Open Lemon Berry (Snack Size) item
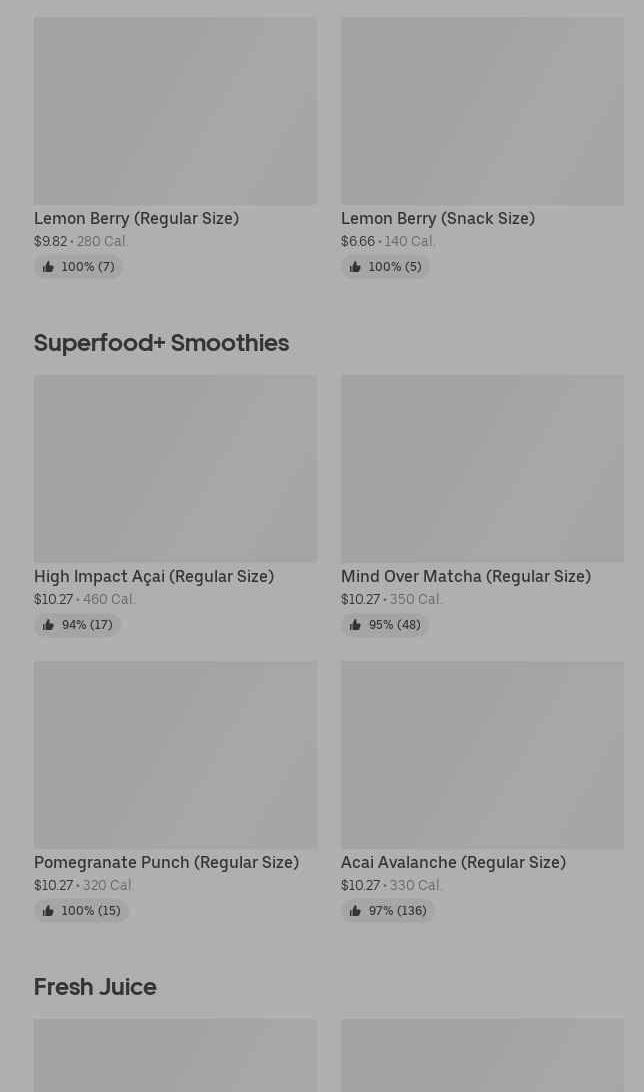This screenshot has width=644, height=1092. [438, 218]
